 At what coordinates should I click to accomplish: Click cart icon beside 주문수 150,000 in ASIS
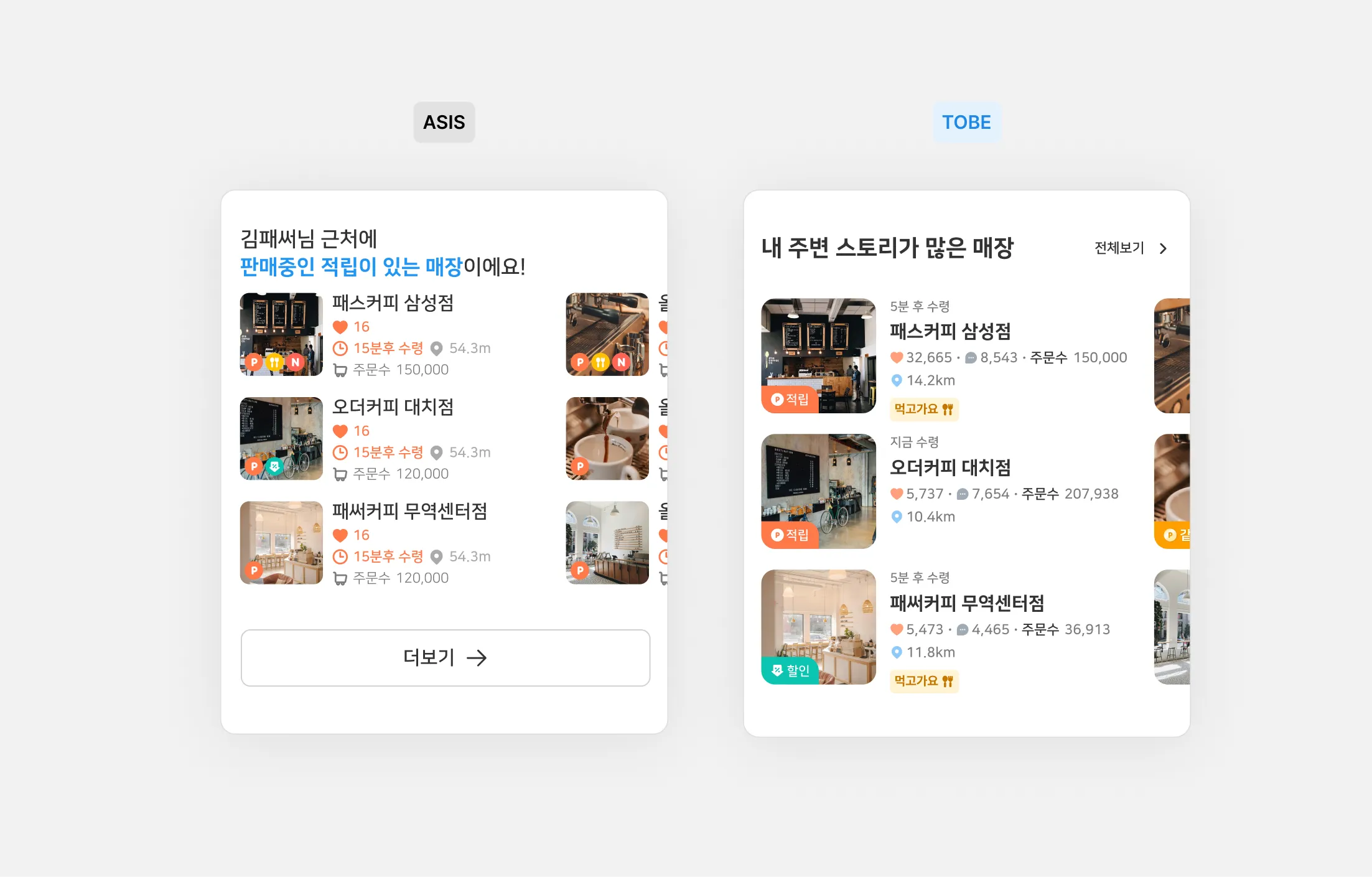340,370
